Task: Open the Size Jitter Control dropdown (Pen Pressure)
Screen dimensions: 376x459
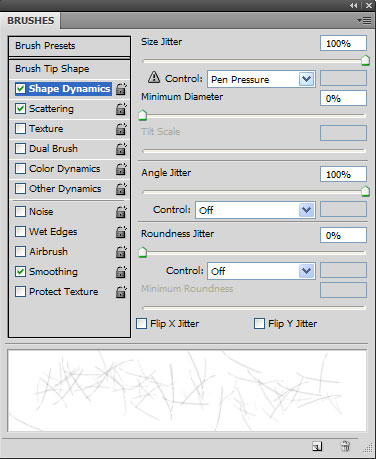Action: coord(261,79)
